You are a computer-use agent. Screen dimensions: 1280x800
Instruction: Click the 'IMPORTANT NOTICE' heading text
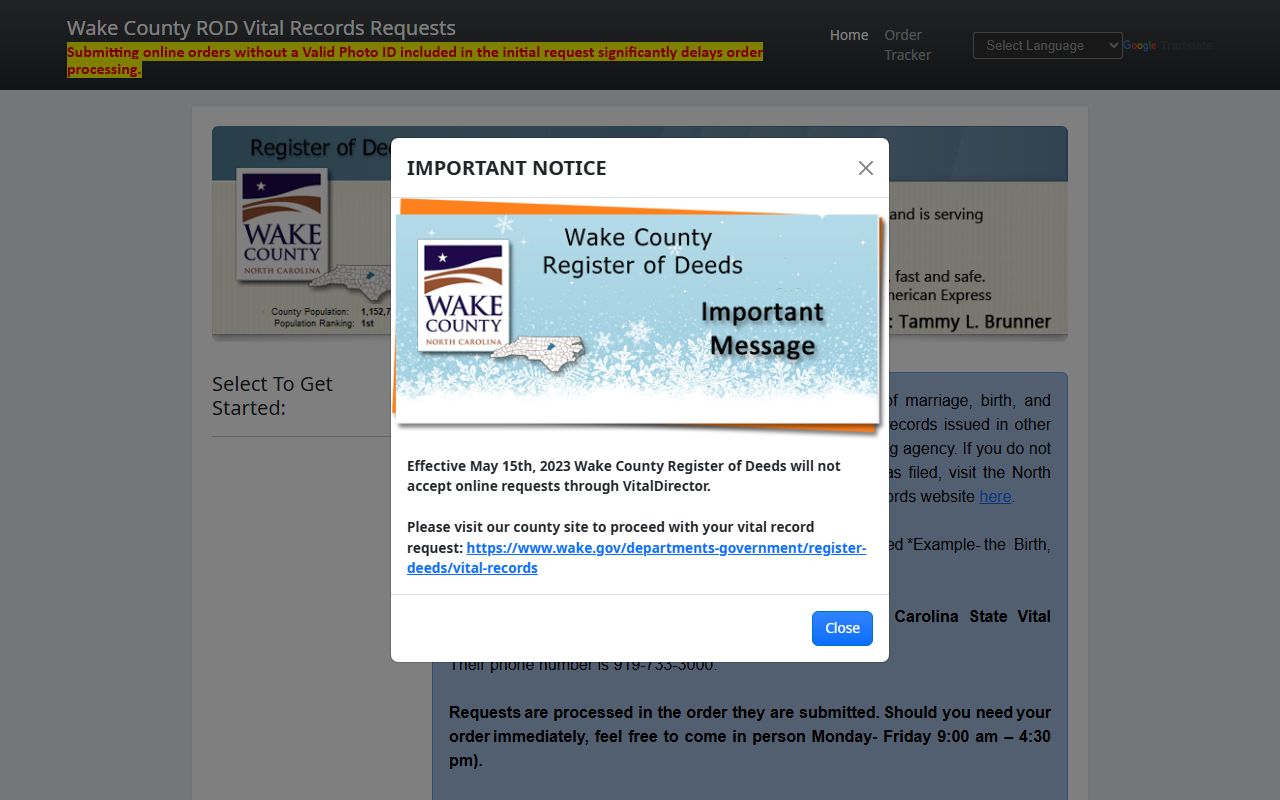[506, 168]
